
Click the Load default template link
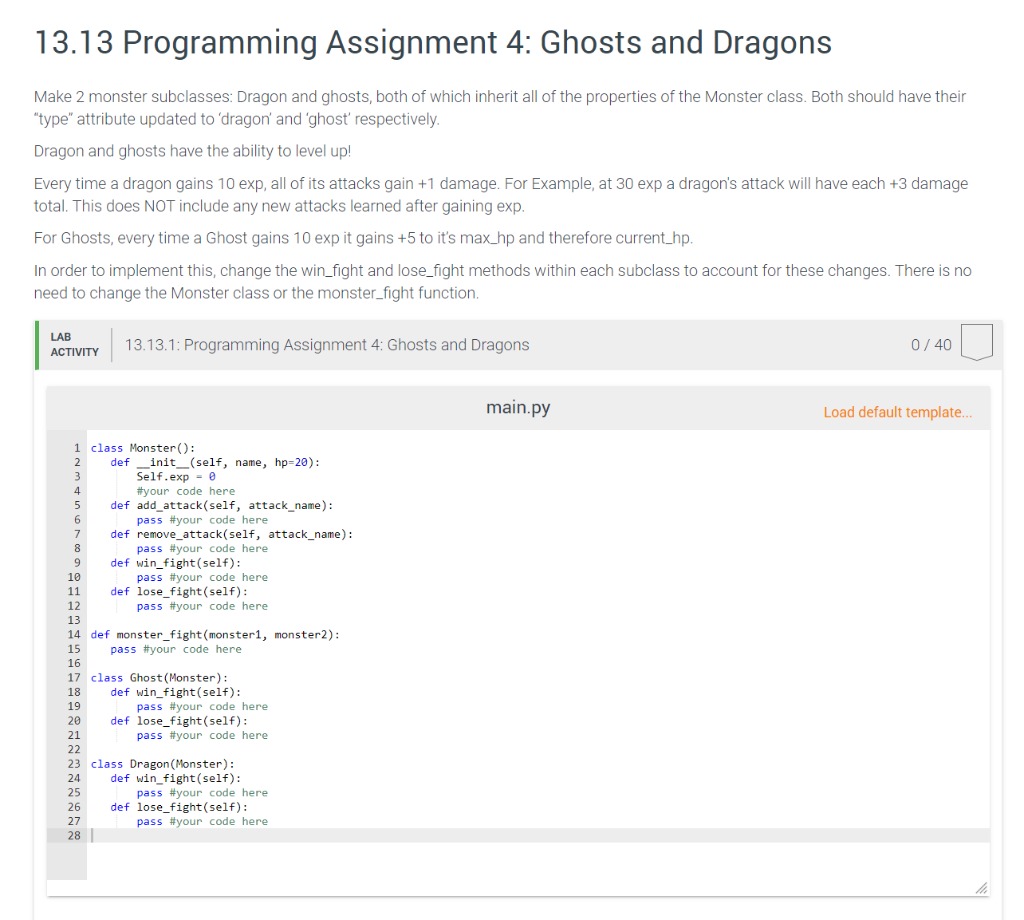(x=896, y=411)
